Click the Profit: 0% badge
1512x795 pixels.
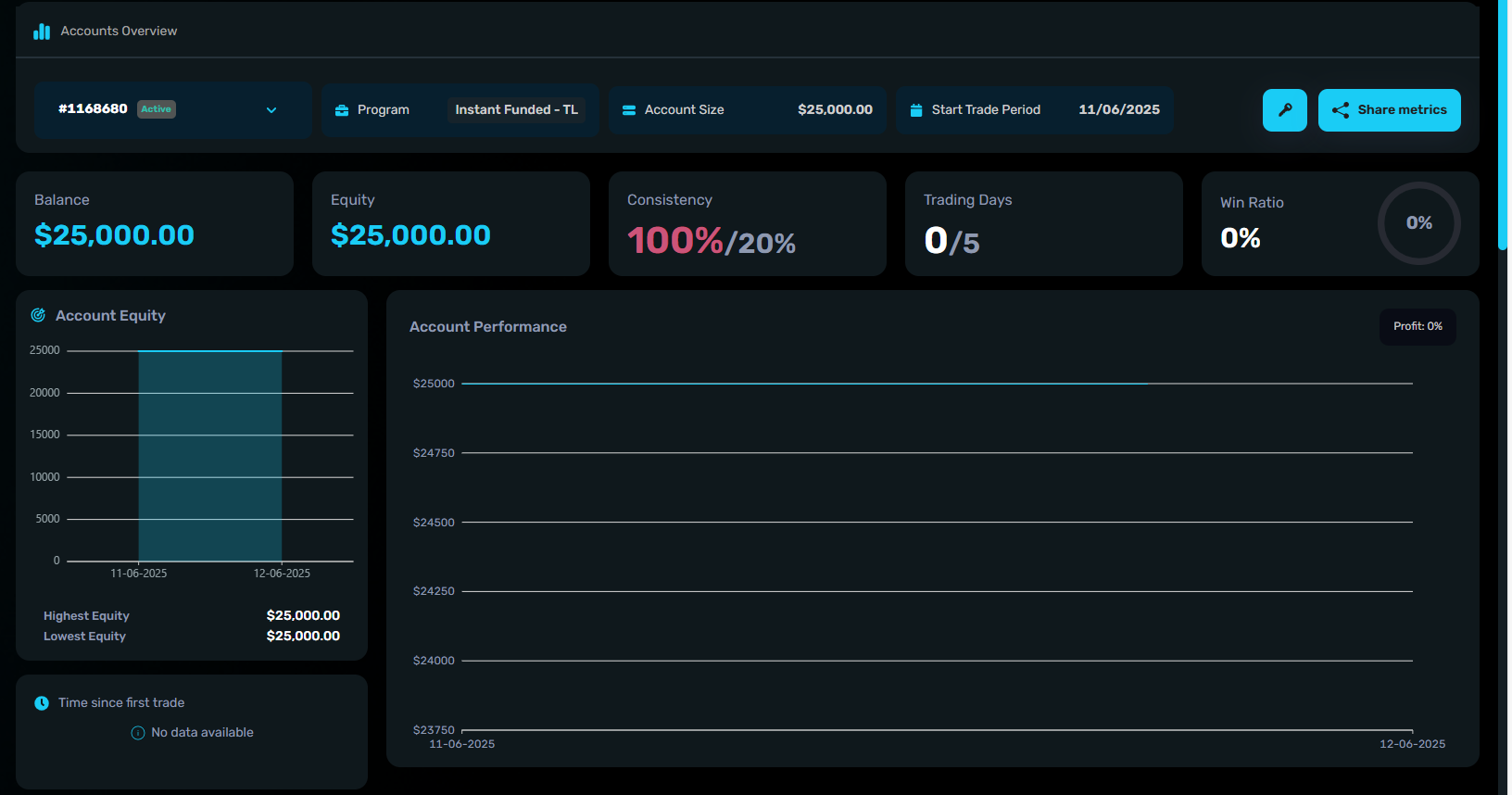click(x=1417, y=327)
